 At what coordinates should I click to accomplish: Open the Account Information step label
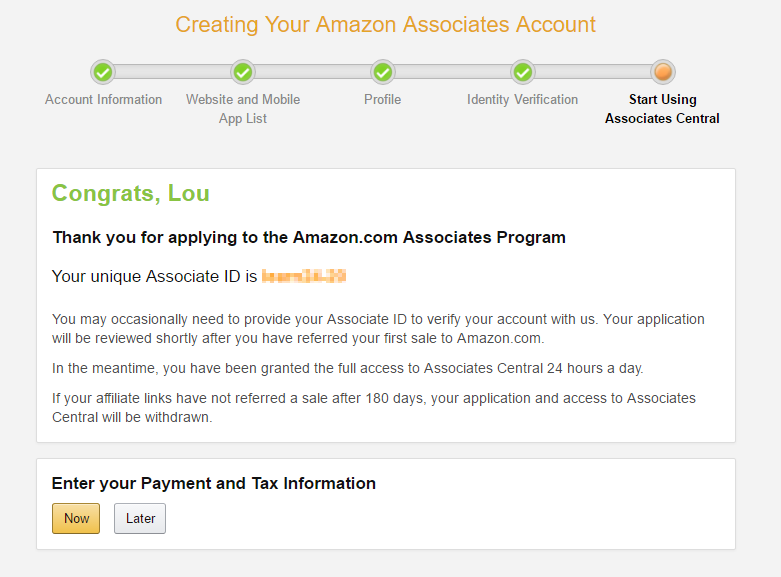[x=103, y=100]
